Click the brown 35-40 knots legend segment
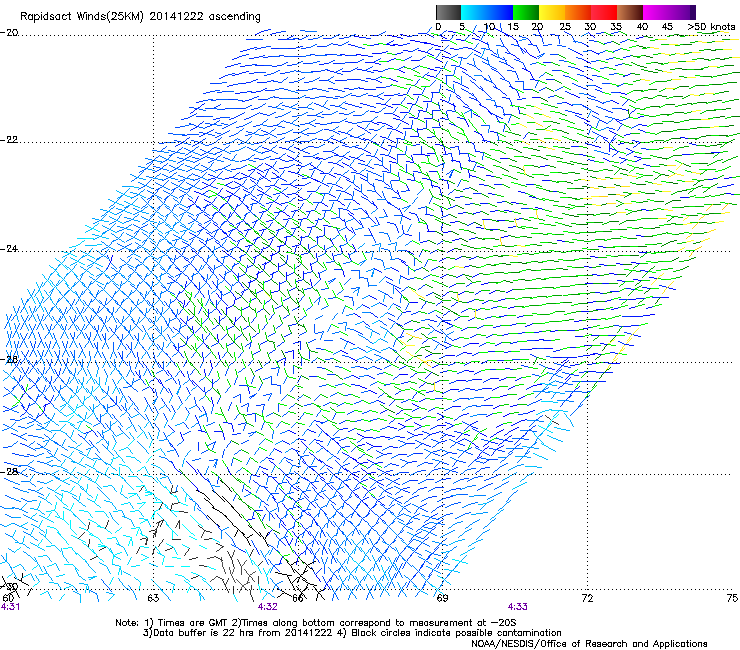Screen dimensions: 740x650 (x=630, y=12)
